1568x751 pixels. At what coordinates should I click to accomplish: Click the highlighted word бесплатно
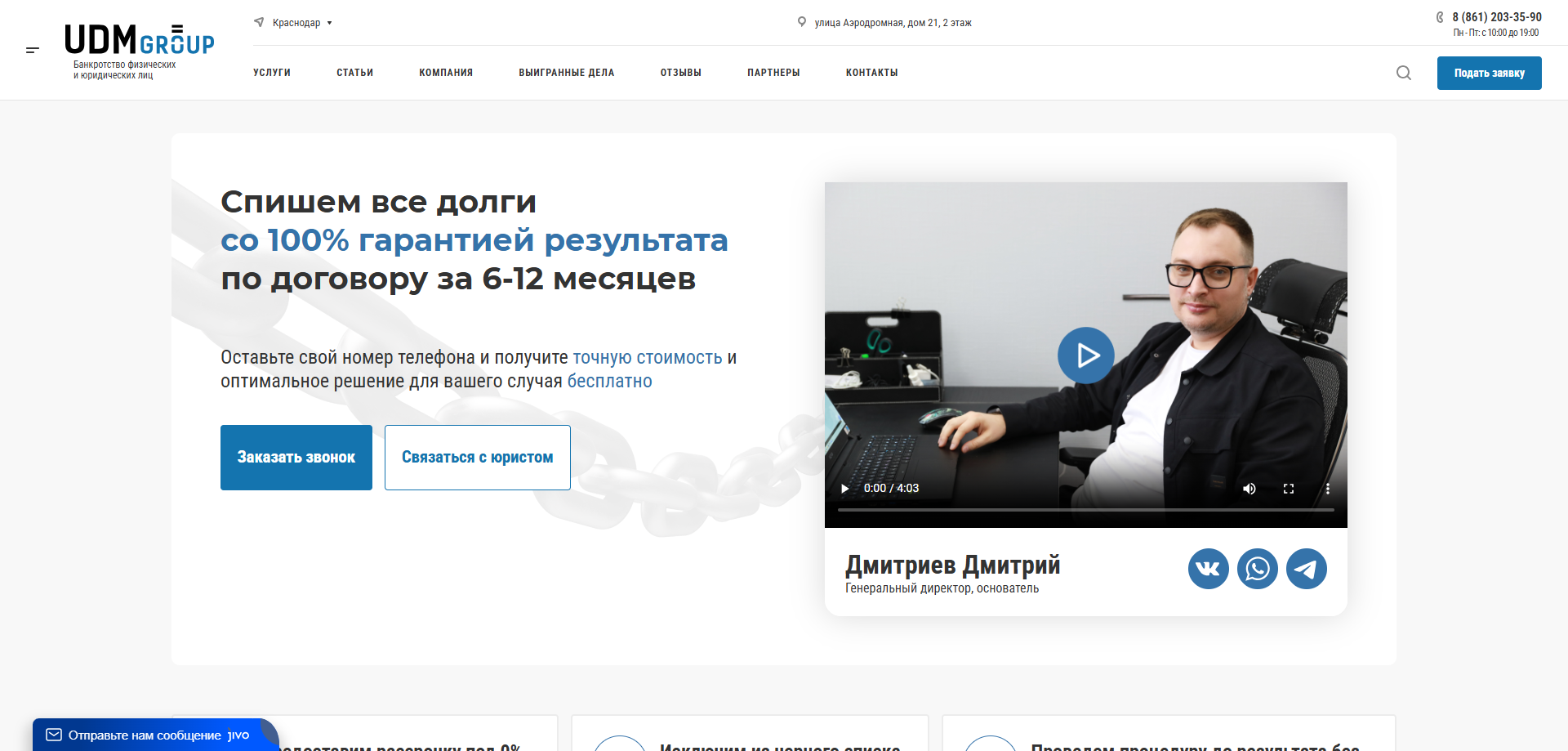(x=610, y=382)
